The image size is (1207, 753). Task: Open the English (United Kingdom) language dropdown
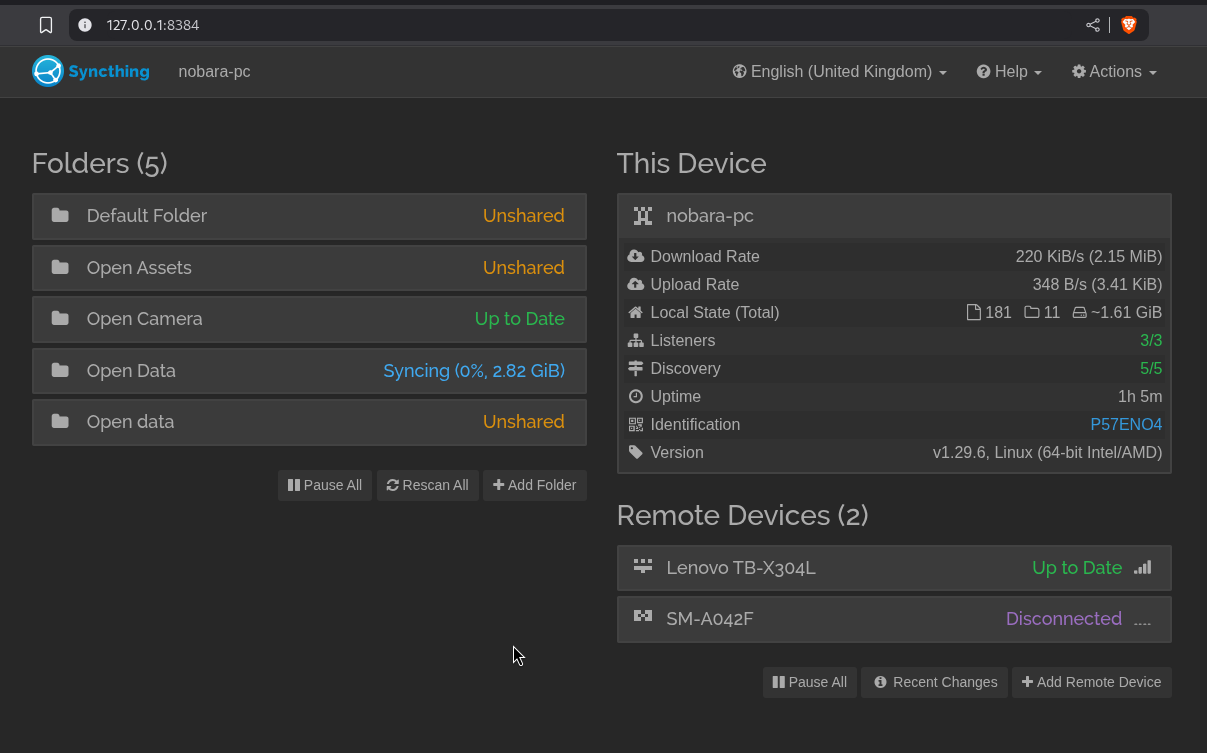coord(840,71)
